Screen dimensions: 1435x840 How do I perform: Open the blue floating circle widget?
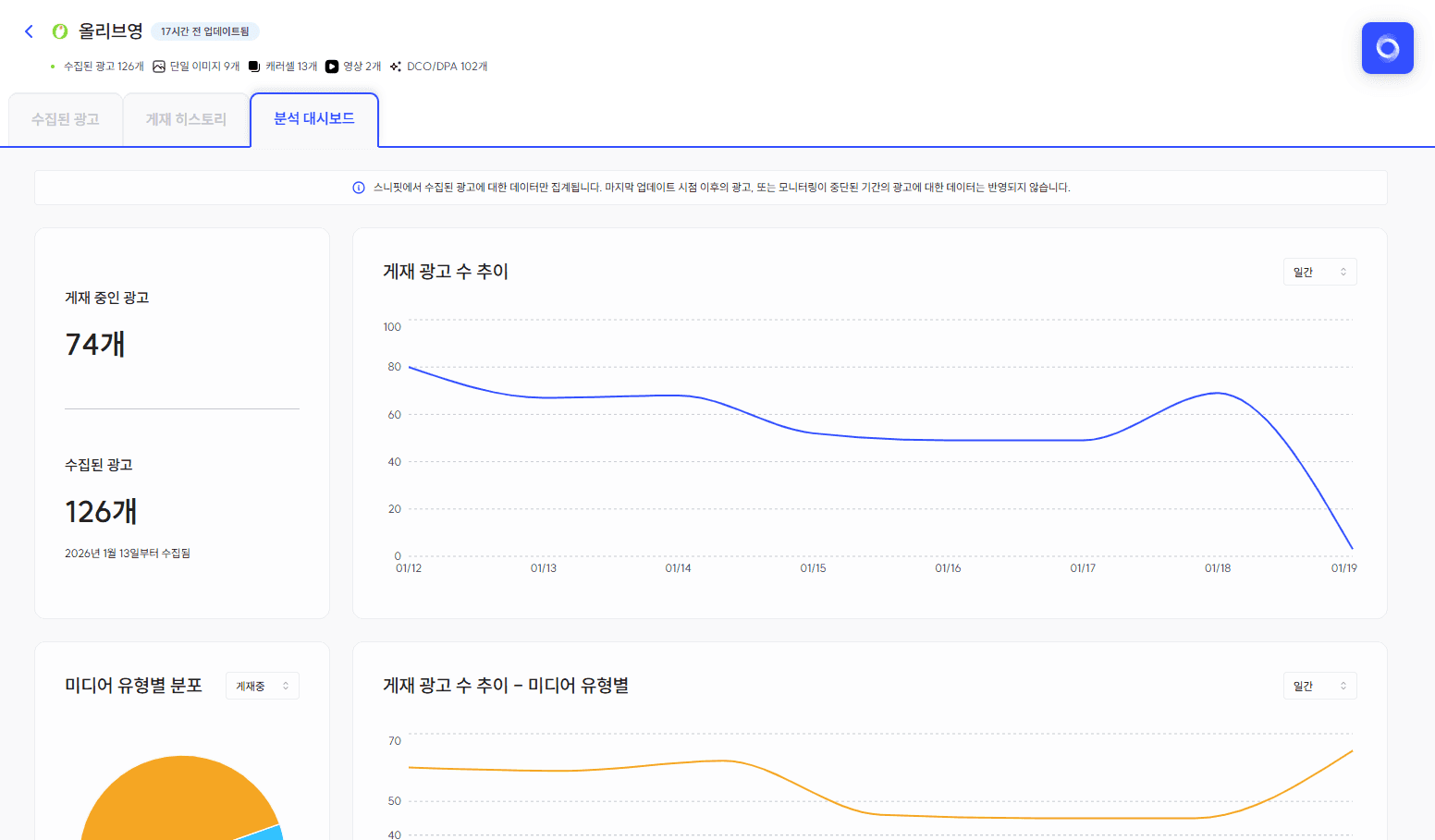(1387, 48)
